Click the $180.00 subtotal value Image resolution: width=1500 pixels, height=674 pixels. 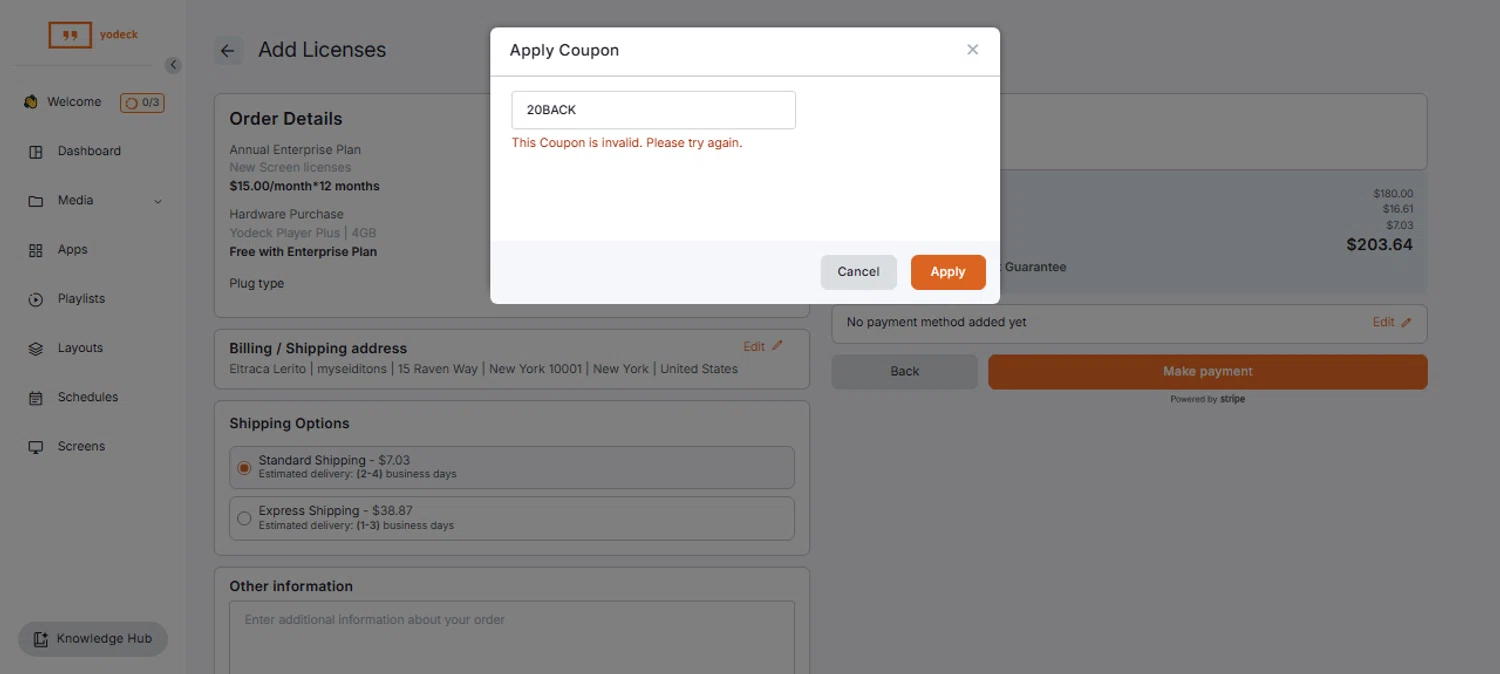tap(1393, 194)
